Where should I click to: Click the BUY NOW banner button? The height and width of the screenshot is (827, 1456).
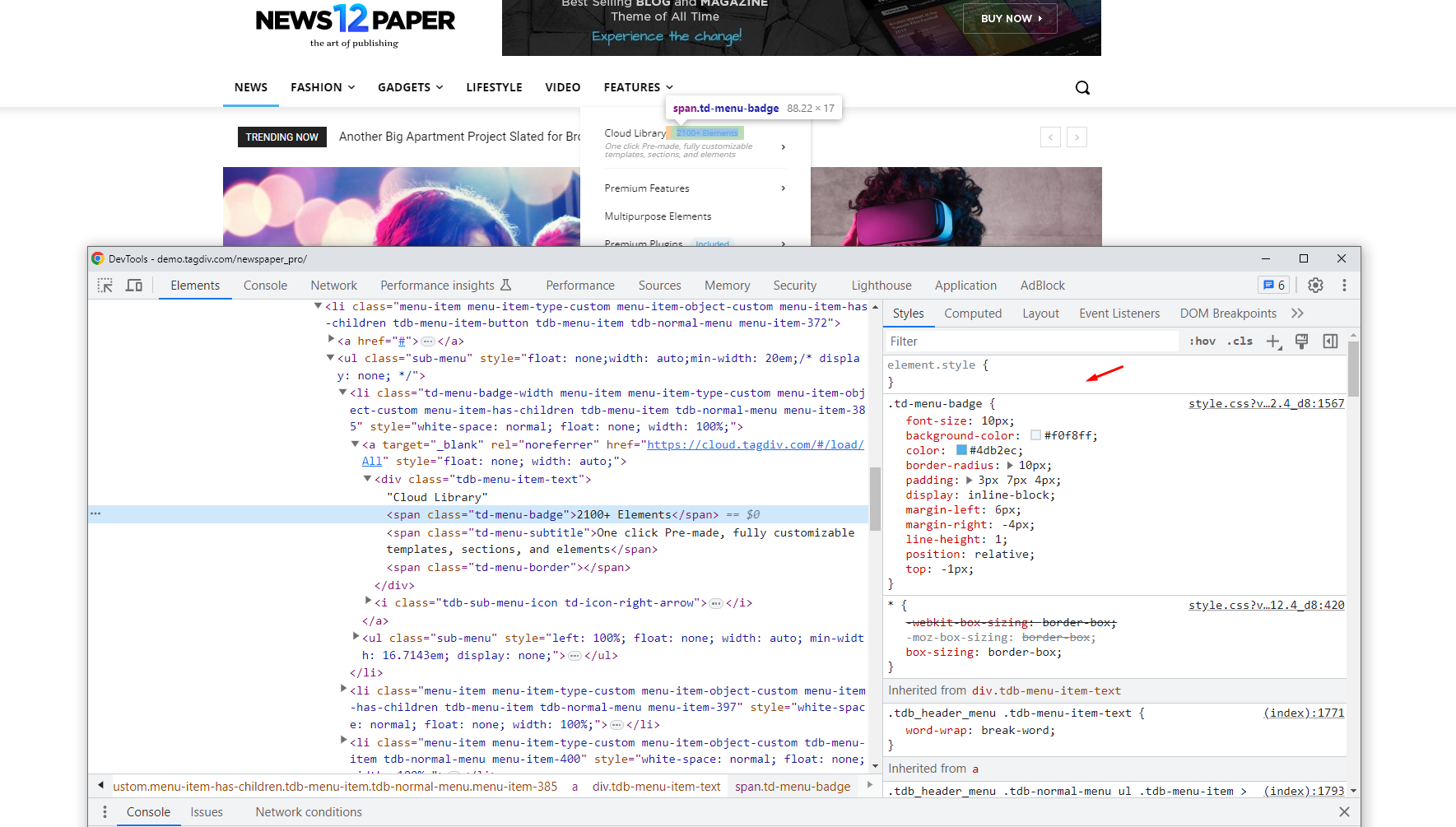(x=1010, y=18)
